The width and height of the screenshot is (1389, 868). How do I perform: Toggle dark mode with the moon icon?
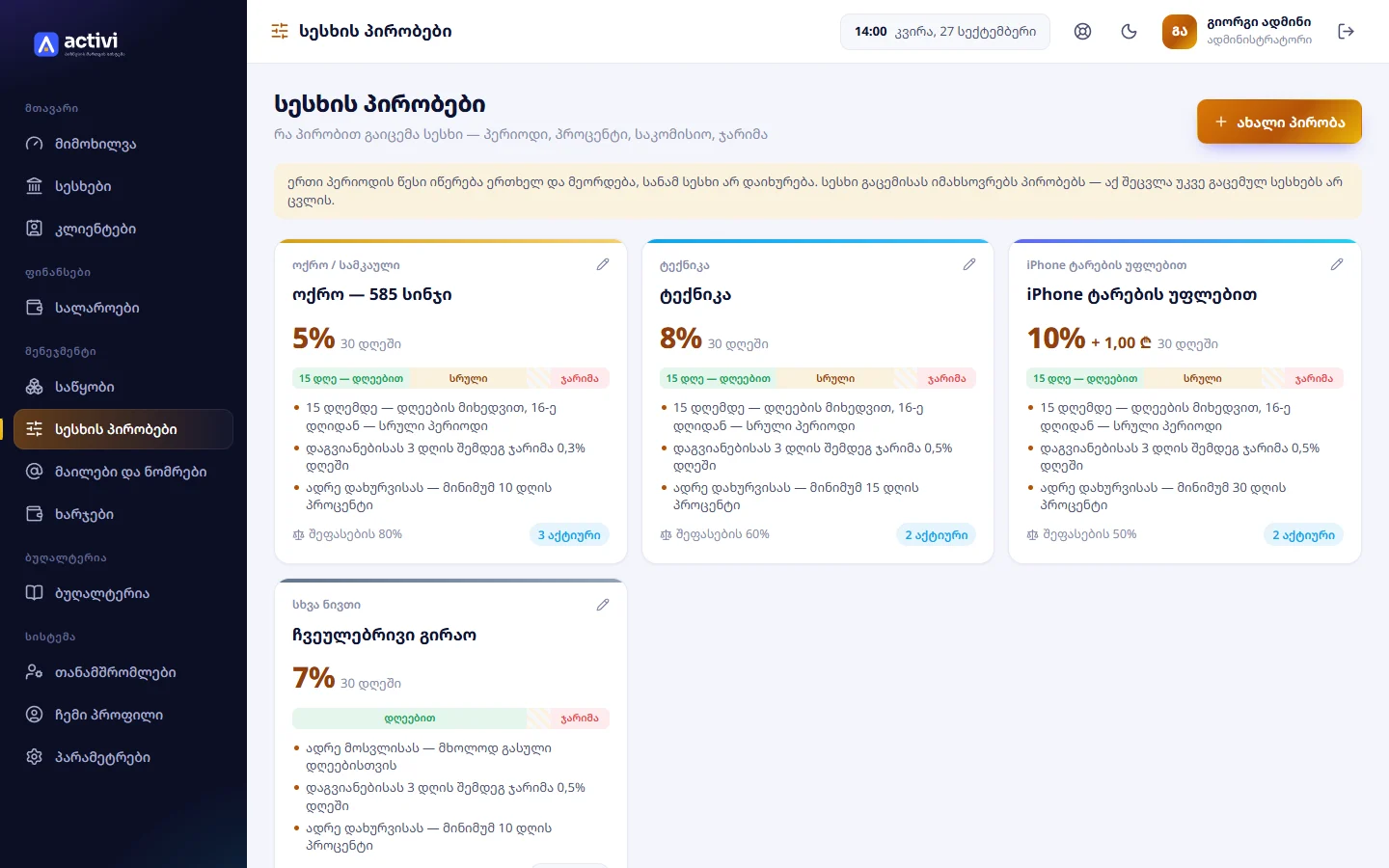[1130, 32]
